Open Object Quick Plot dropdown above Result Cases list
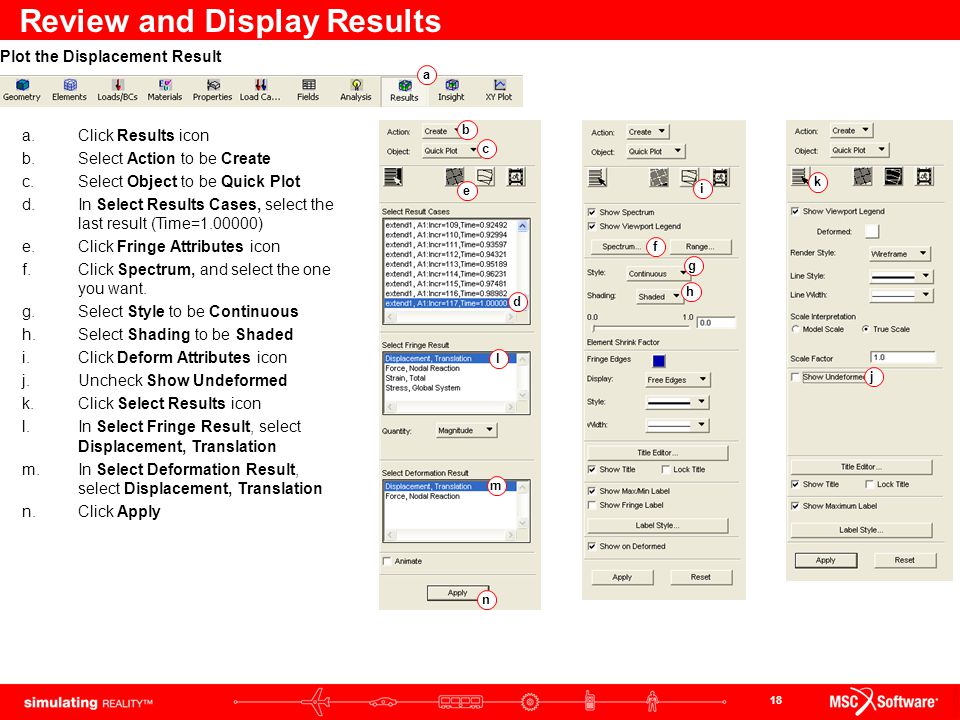This screenshot has width=960, height=720. point(451,151)
